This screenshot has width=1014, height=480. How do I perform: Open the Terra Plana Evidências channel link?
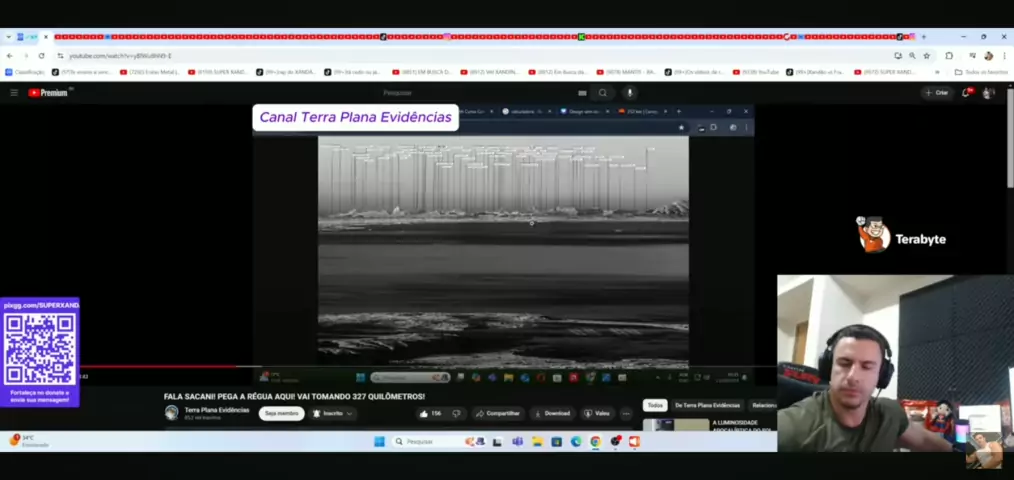pos(216,409)
